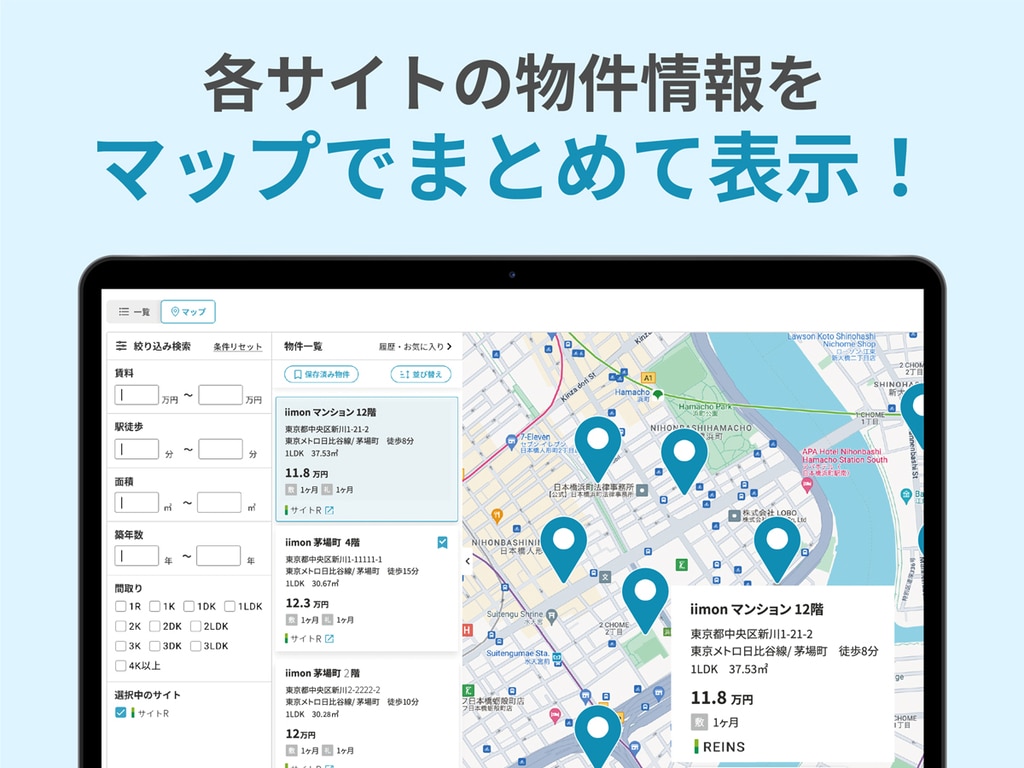Click the 条件リセット link

coord(237,347)
